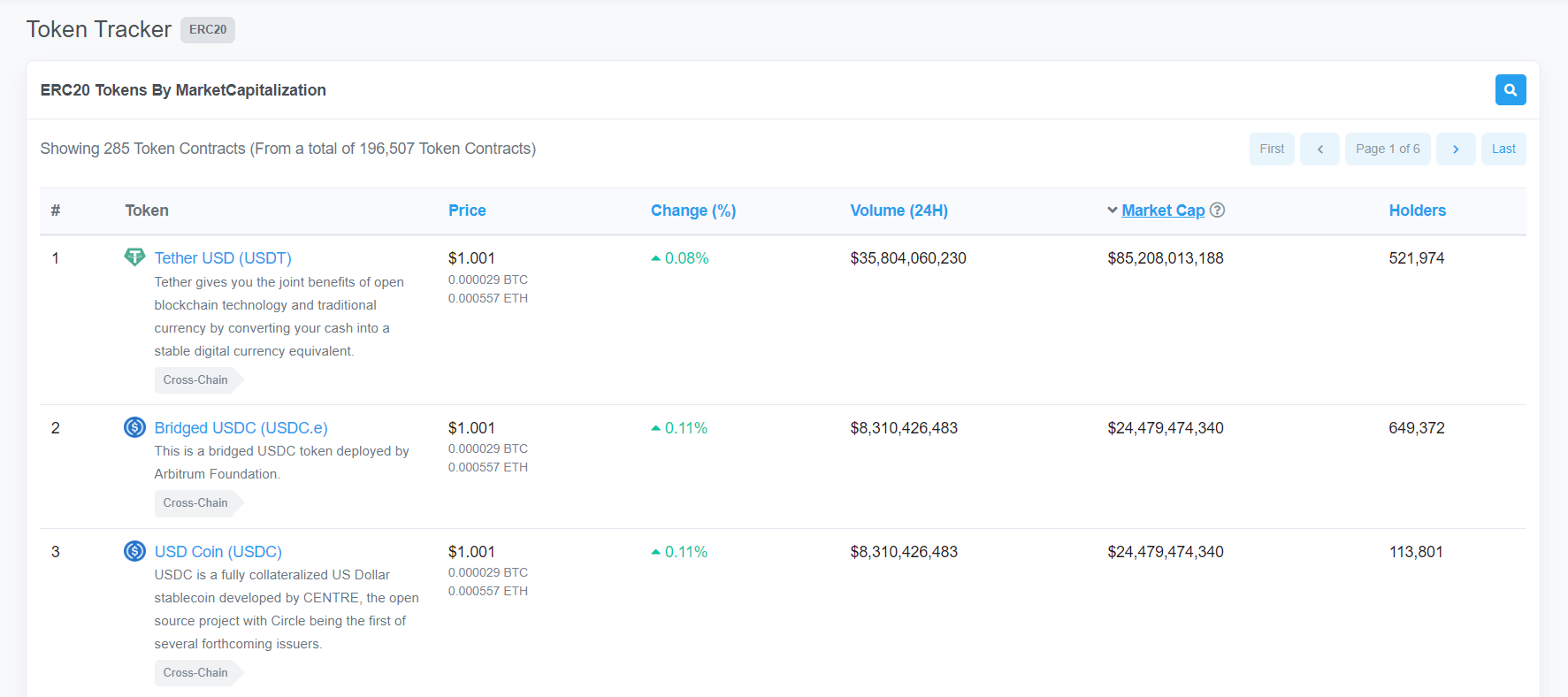This screenshot has height=697, width=1568.
Task: Open the Bridged USDC (USDC.e) link
Action: tap(241, 428)
